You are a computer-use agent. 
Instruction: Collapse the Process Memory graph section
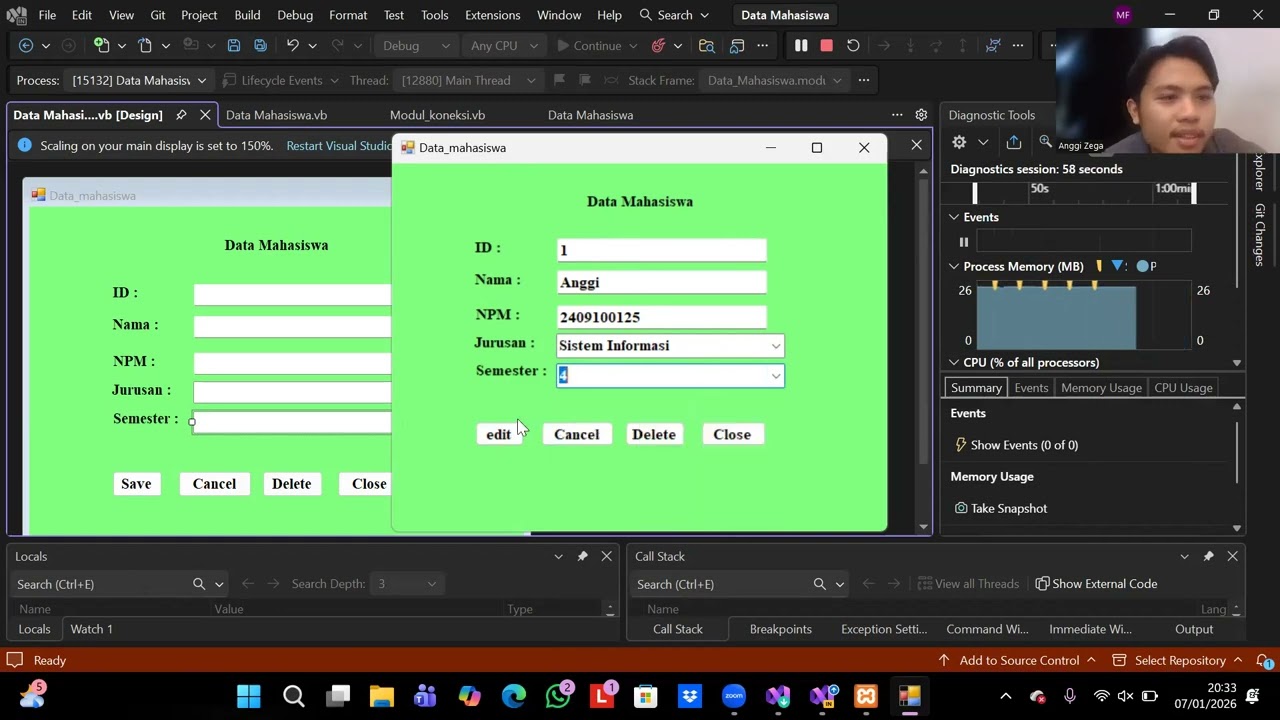(954, 267)
